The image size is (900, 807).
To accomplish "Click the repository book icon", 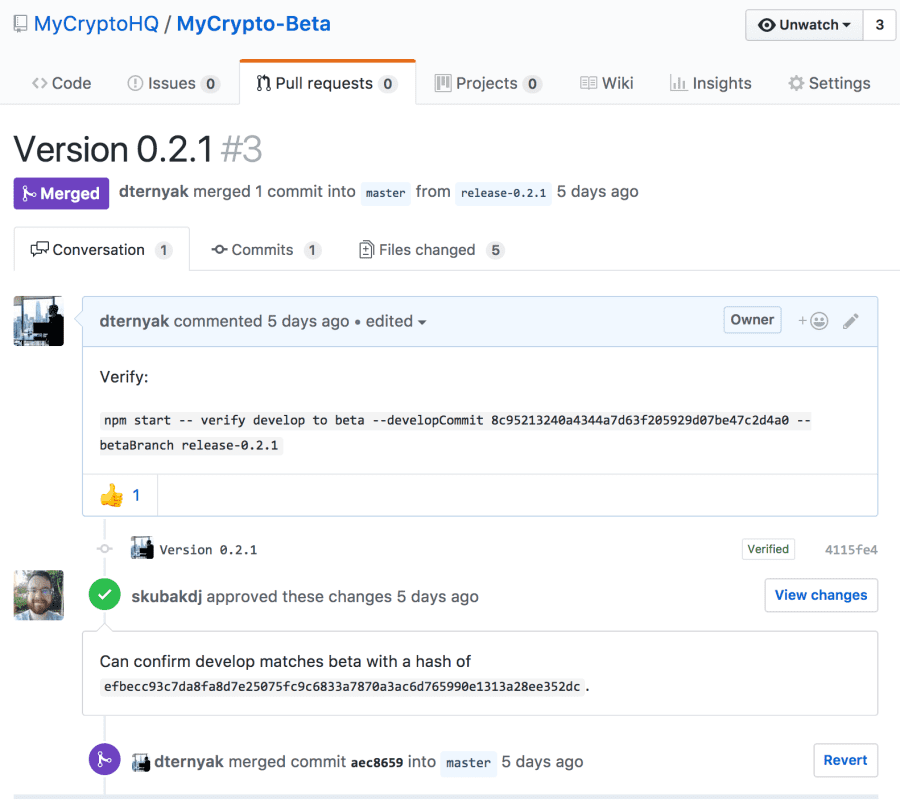I will coord(21,24).
